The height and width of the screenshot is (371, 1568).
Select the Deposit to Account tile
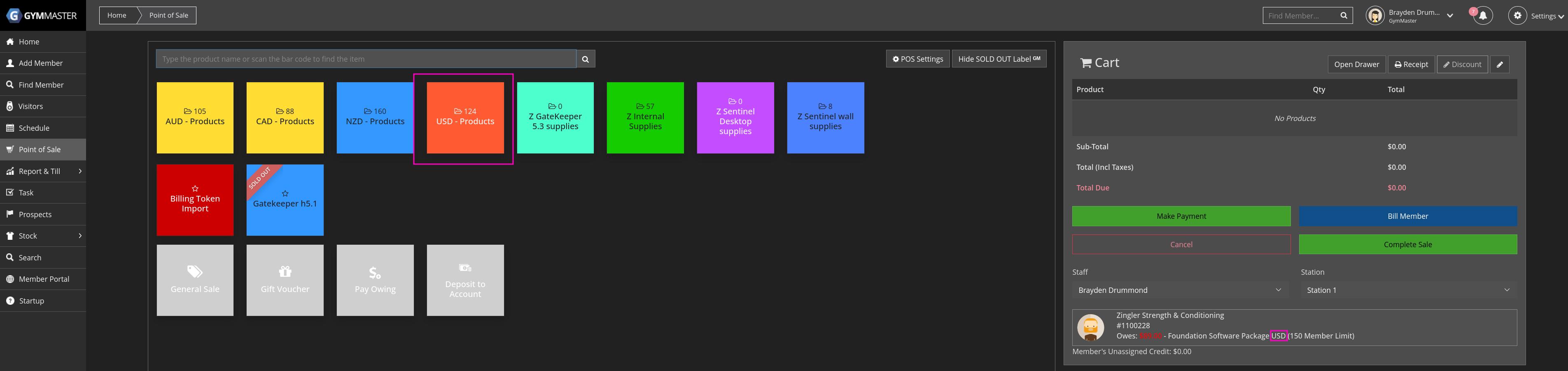click(465, 281)
